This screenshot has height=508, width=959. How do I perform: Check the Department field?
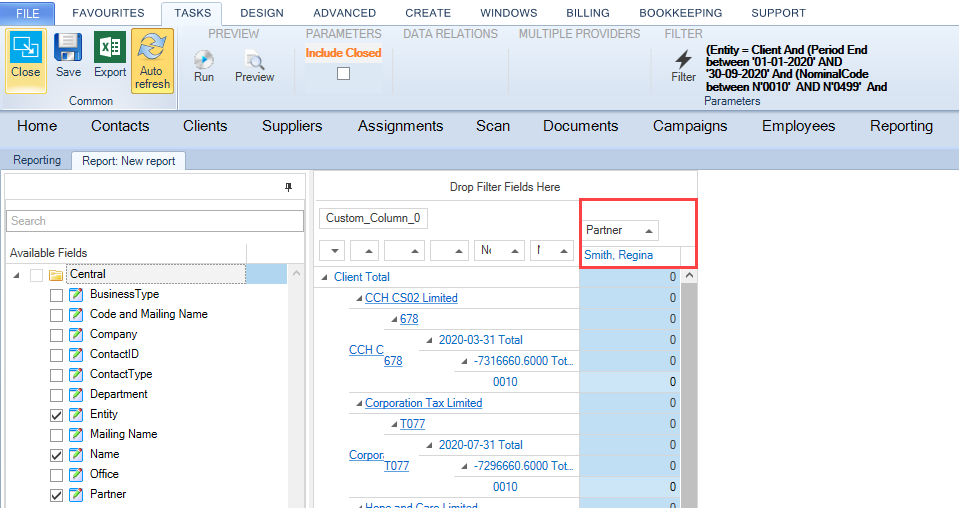pyautogui.click(x=56, y=396)
